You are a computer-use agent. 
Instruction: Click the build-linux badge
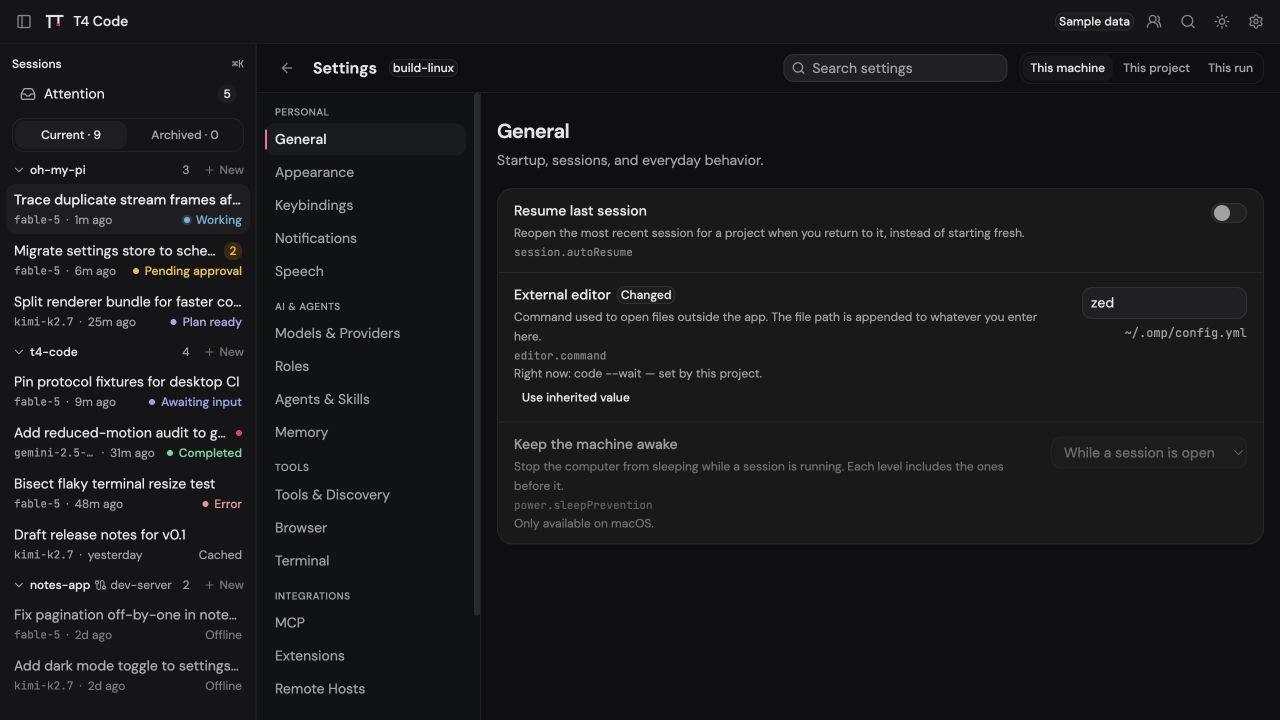tap(423, 68)
